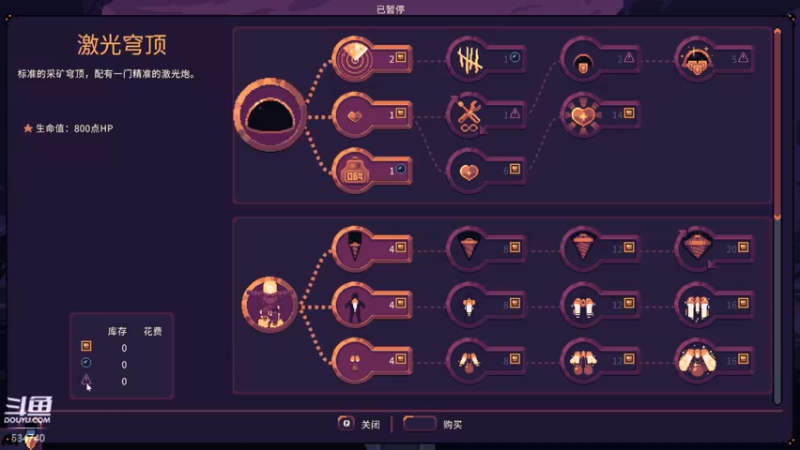Select the radar scanner upgrade costing 2
Viewport: 800px width, 450px height.
pyautogui.click(x=371, y=59)
